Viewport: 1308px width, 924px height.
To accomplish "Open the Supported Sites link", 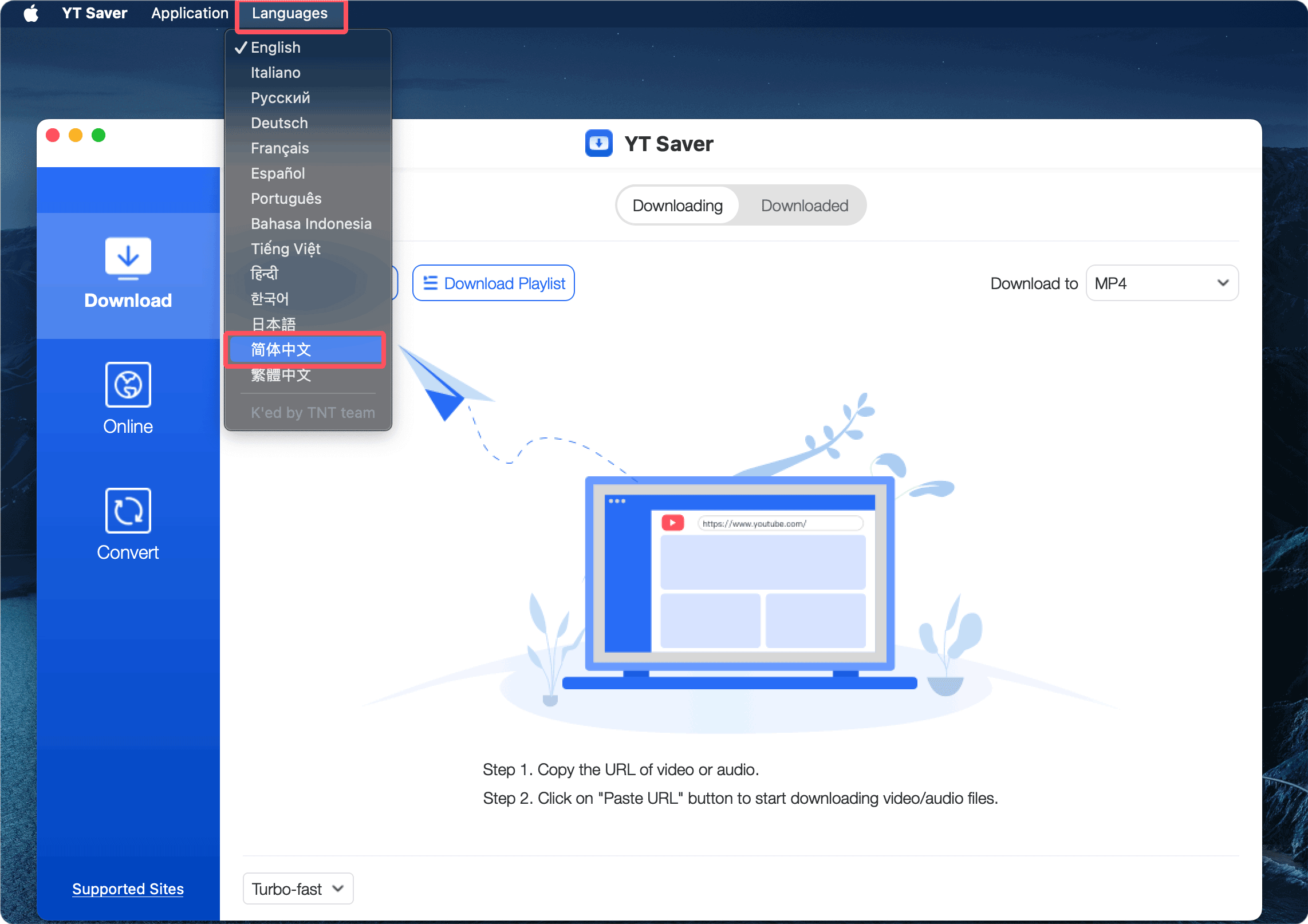I will 128,889.
